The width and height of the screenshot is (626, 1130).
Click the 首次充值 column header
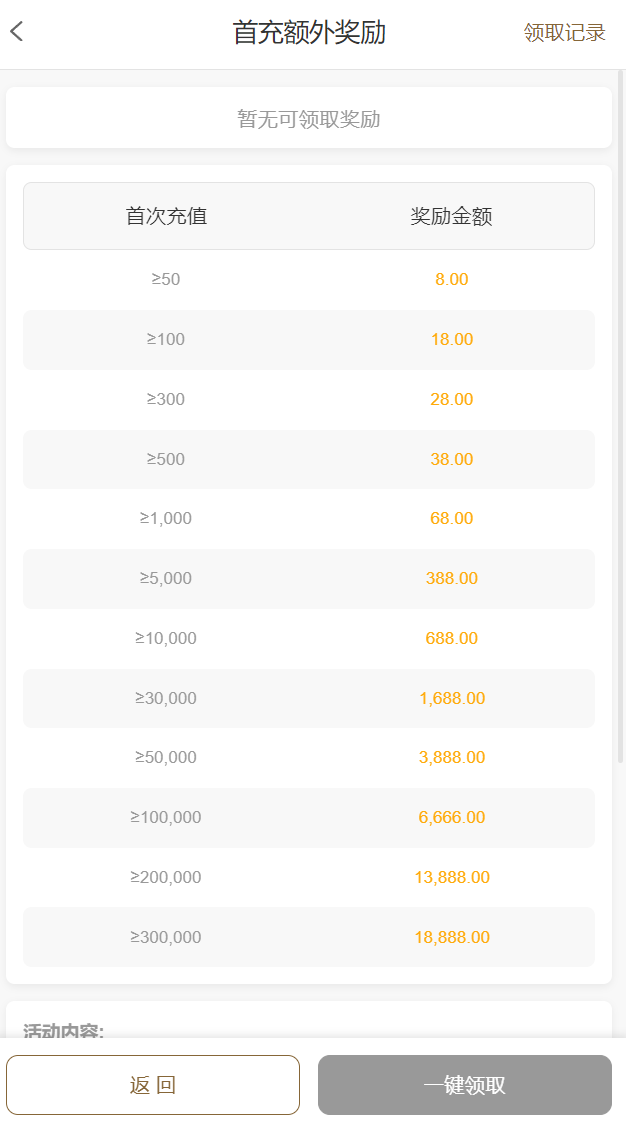(166, 216)
